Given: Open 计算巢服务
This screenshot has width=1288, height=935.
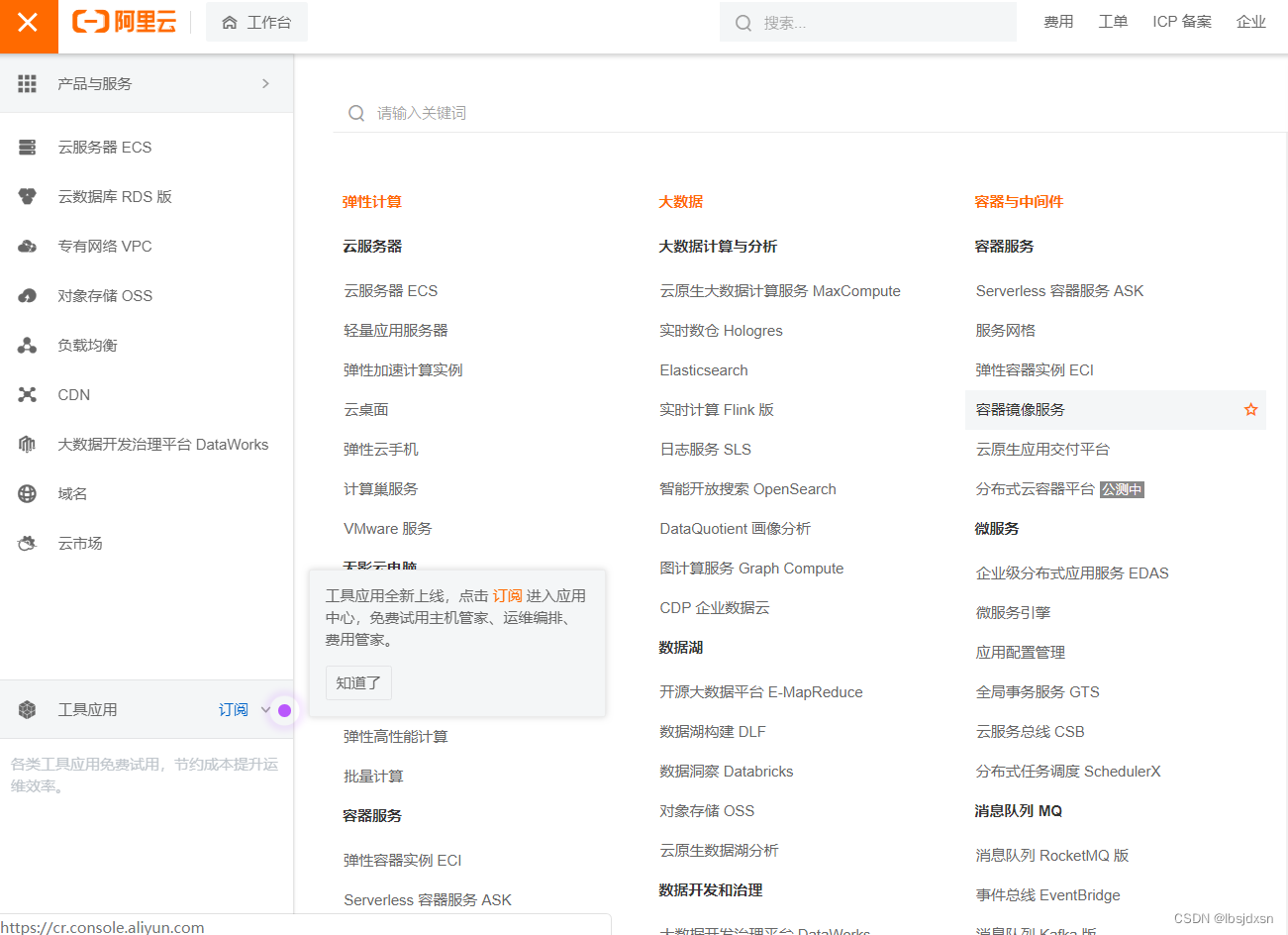Looking at the screenshot, I should coord(381,489).
